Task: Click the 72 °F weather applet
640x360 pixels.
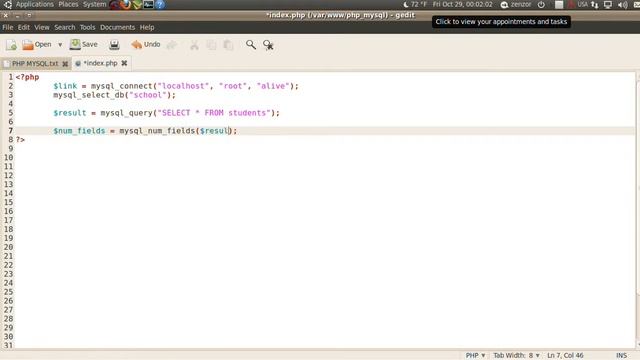Action: [x=415, y=4]
